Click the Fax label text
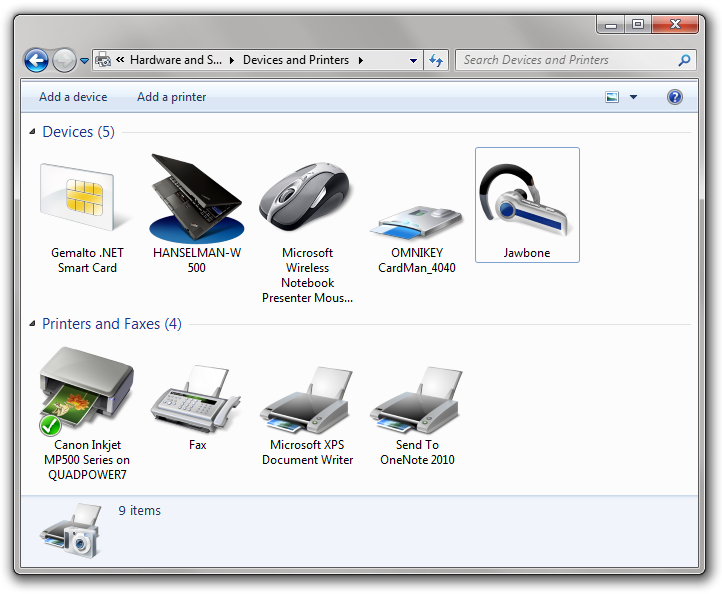Screen dimensions: 722x594 click(198, 445)
